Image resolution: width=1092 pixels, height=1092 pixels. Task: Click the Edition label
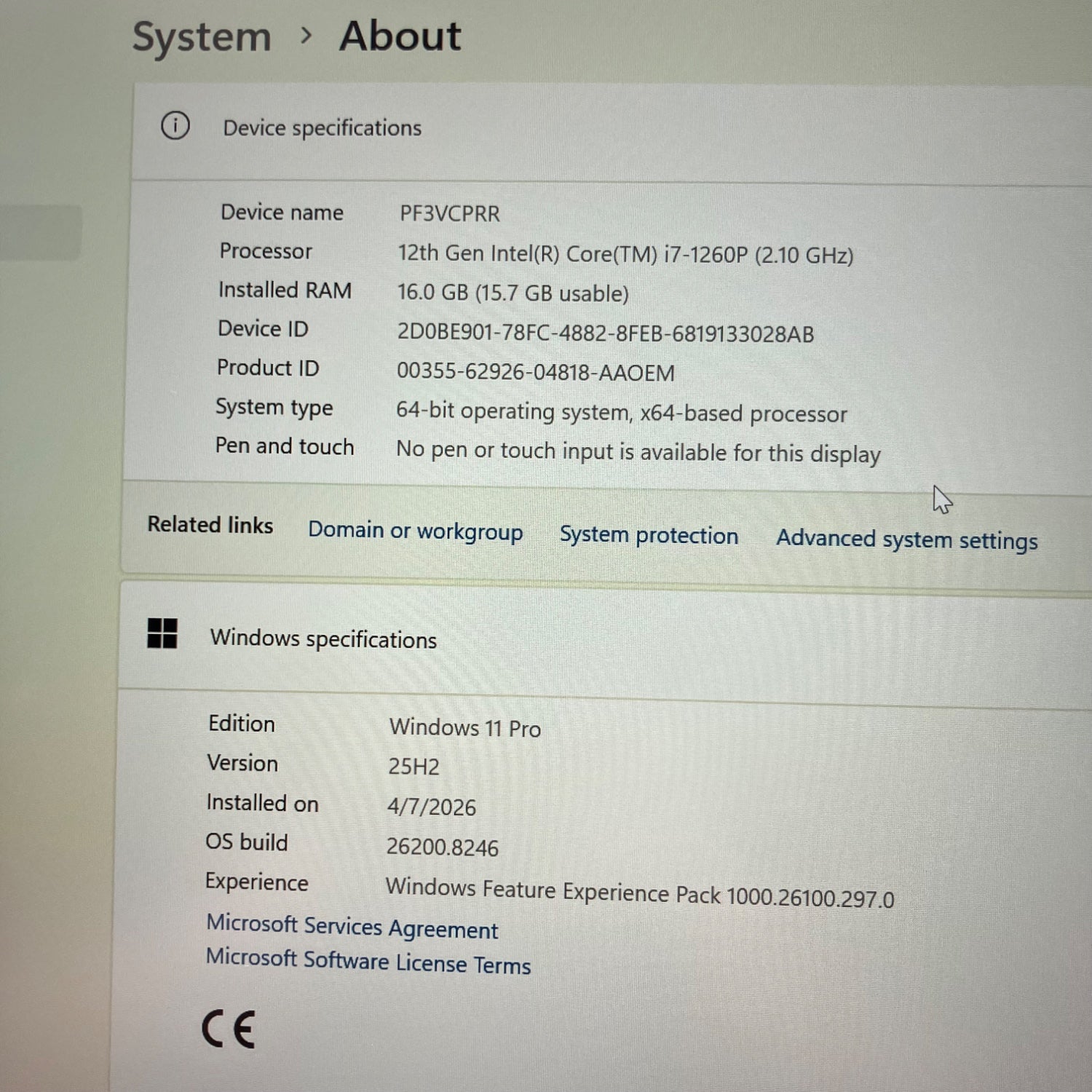coord(242,723)
